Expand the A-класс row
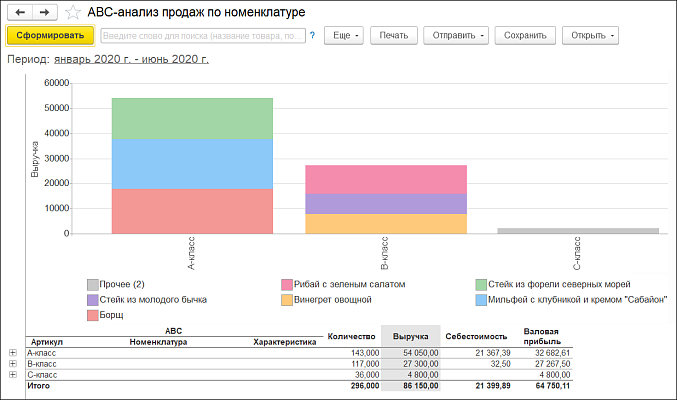Image resolution: width=677 pixels, height=400 pixels. [x=12, y=353]
